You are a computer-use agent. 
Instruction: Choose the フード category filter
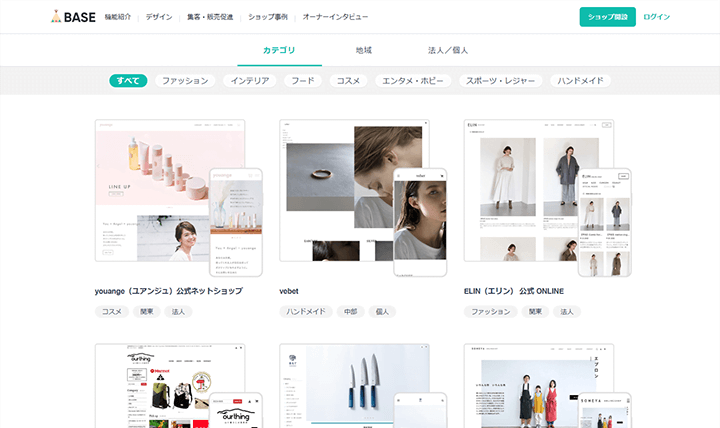point(303,81)
